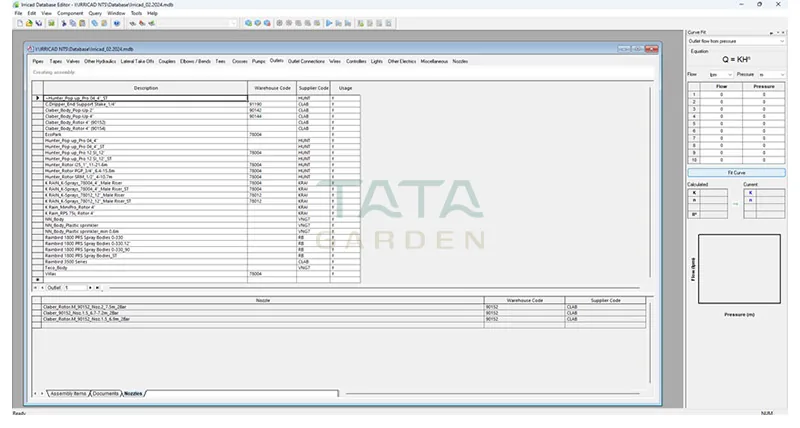The height and width of the screenshot is (428, 800).
Task: Go to next Outlet record arrow
Action: [x=91, y=288]
